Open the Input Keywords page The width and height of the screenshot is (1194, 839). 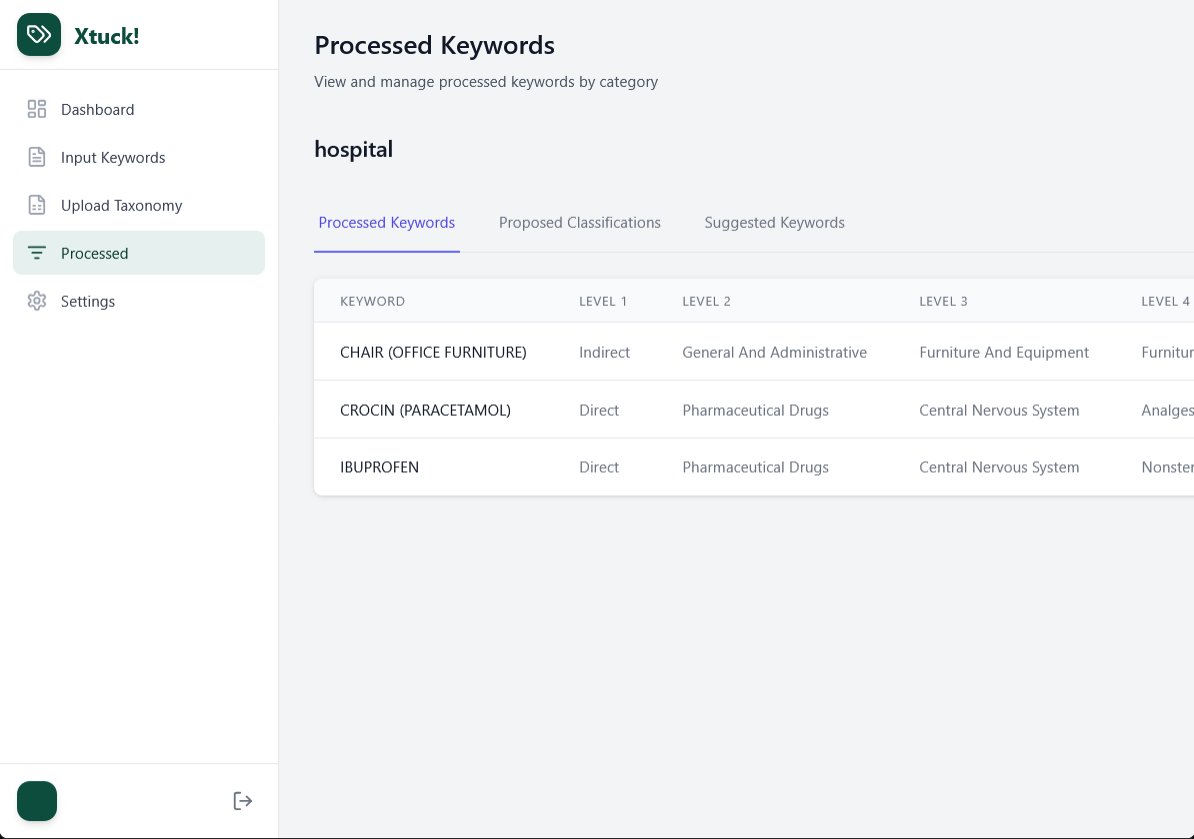[x=111, y=157]
